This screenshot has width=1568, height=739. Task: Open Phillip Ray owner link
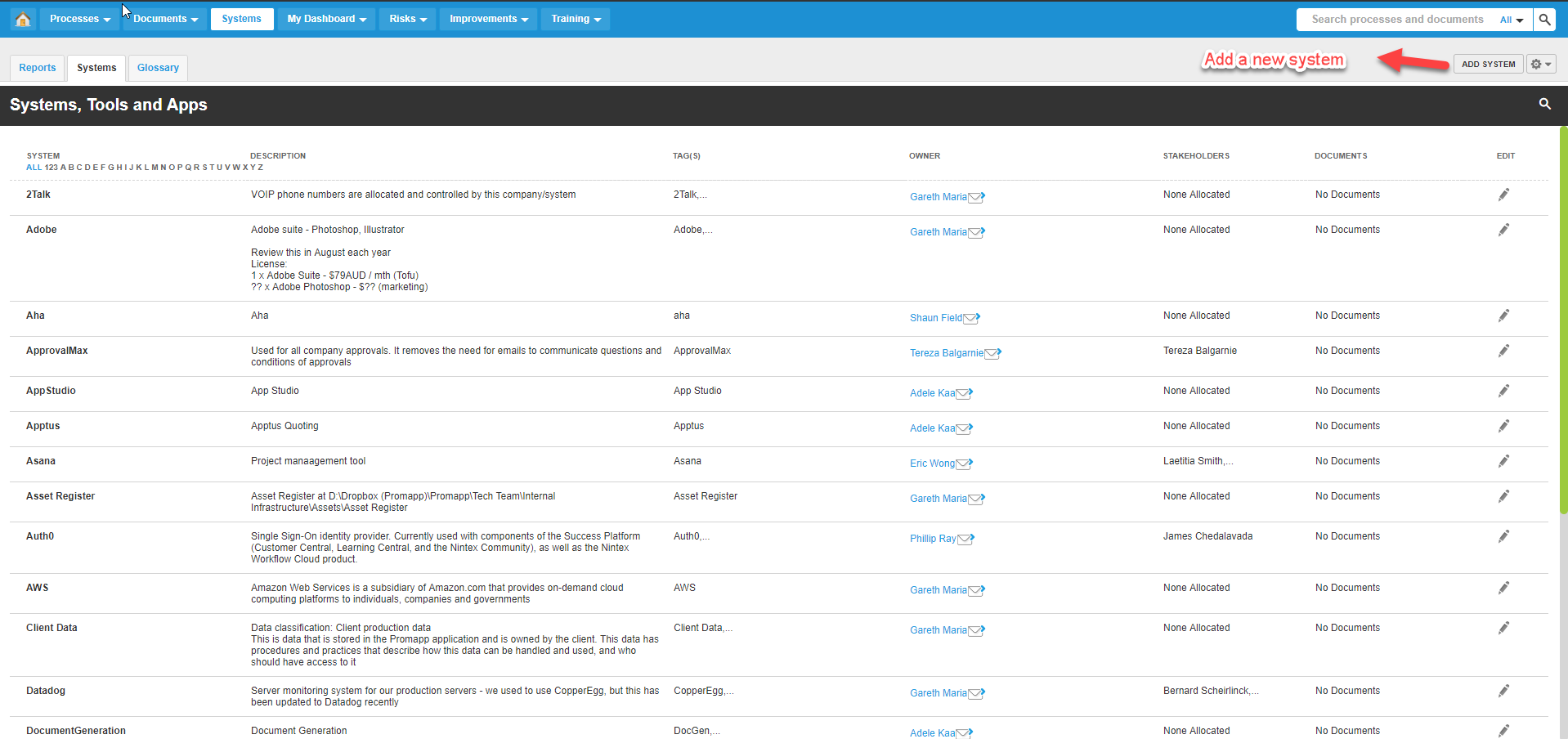coord(933,539)
